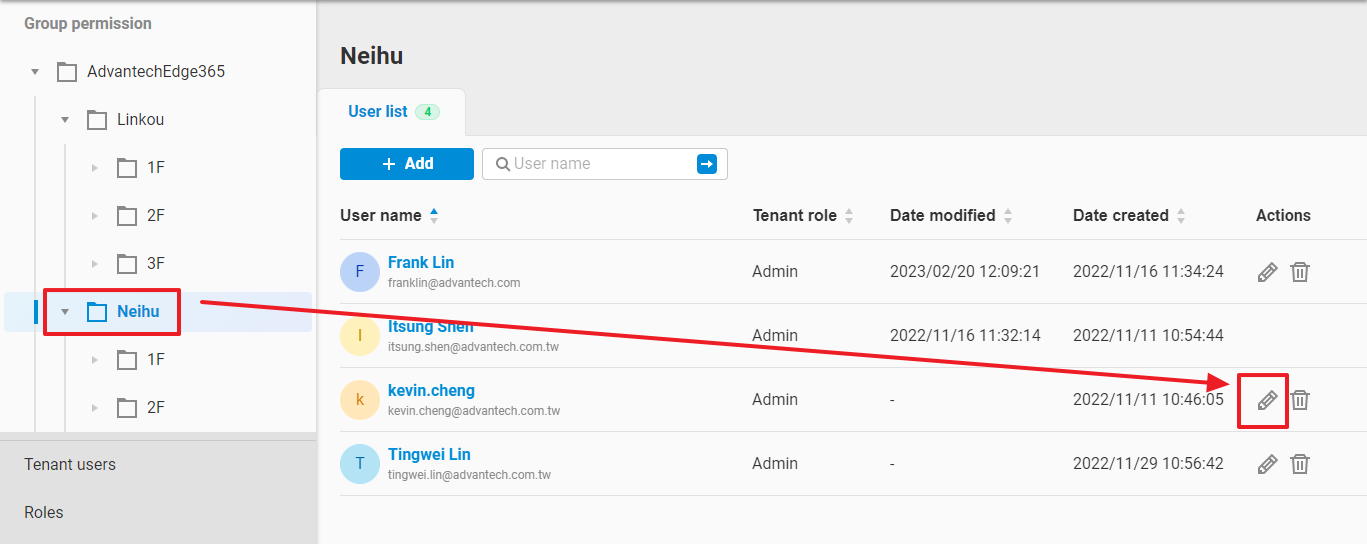Screen dimensions: 1367x544
Task: Edit Tingwei Lin with the pencil icon
Action: pyautogui.click(x=1267, y=464)
